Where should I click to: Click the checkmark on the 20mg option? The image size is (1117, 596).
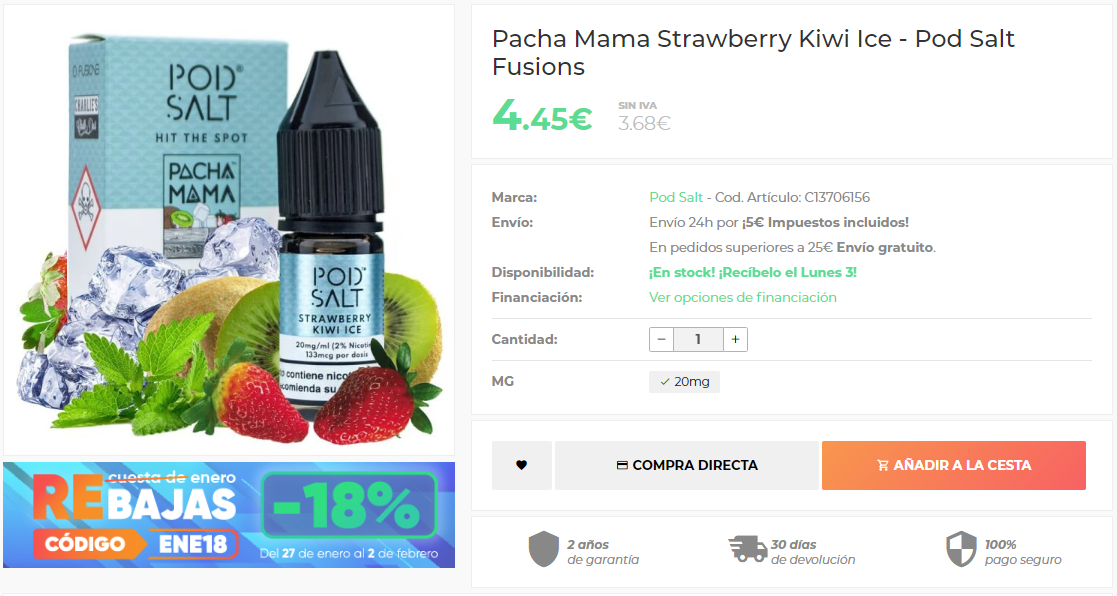665,382
